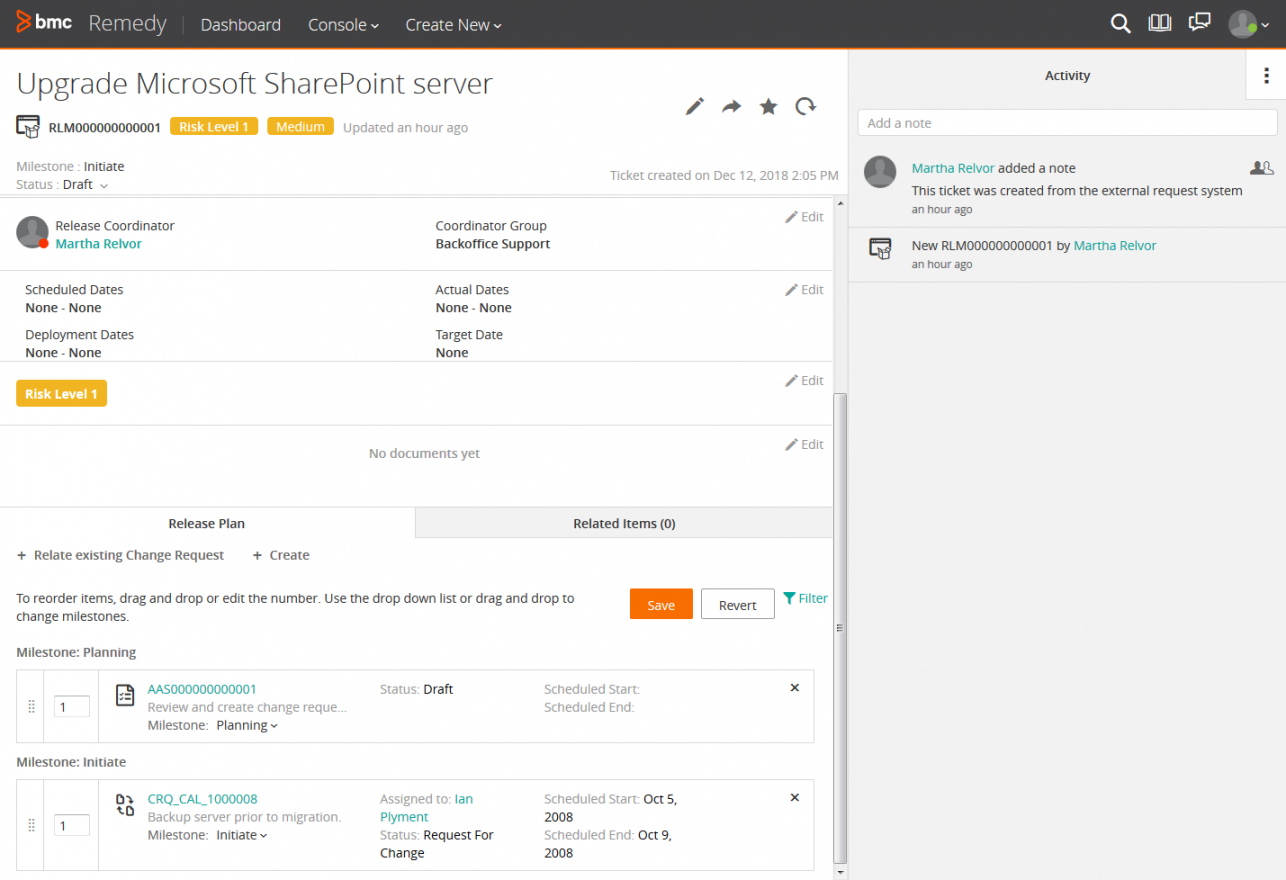Click the order number field for CRQ_CAL_1000008
This screenshot has height=880, width=1286.
72,826
